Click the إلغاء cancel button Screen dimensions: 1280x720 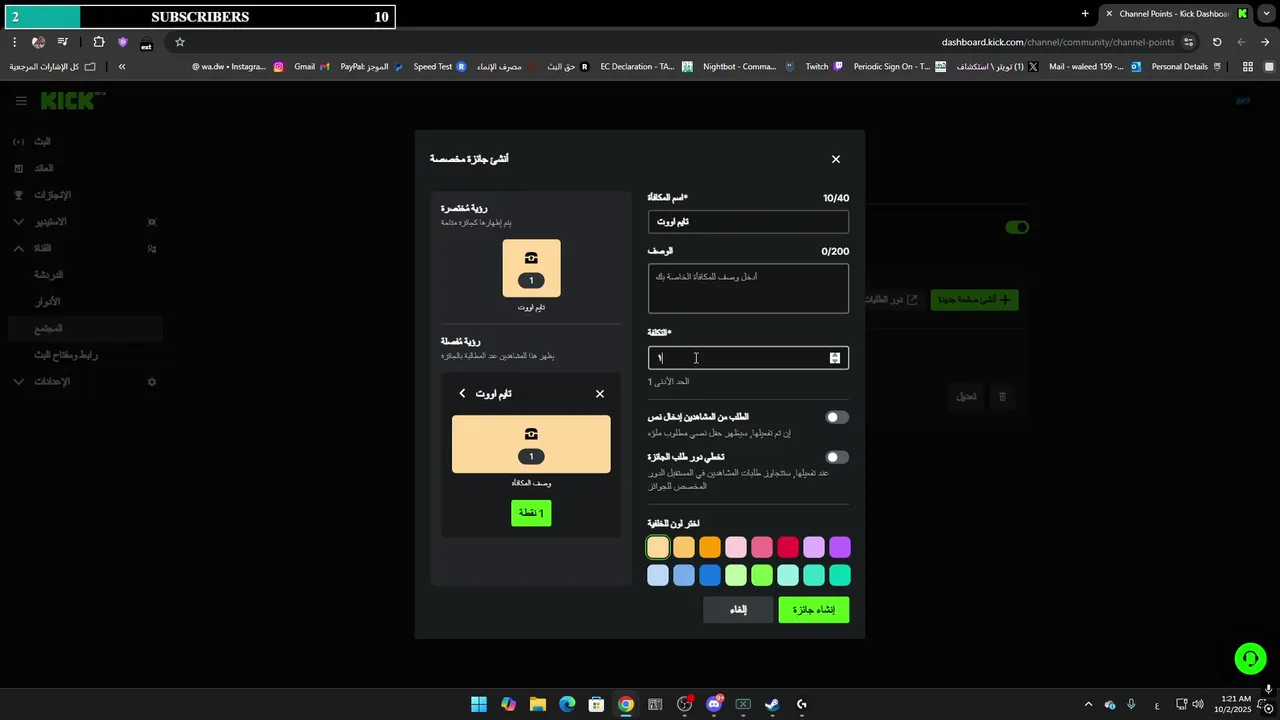pyautogui.click(x=738, y=610)
